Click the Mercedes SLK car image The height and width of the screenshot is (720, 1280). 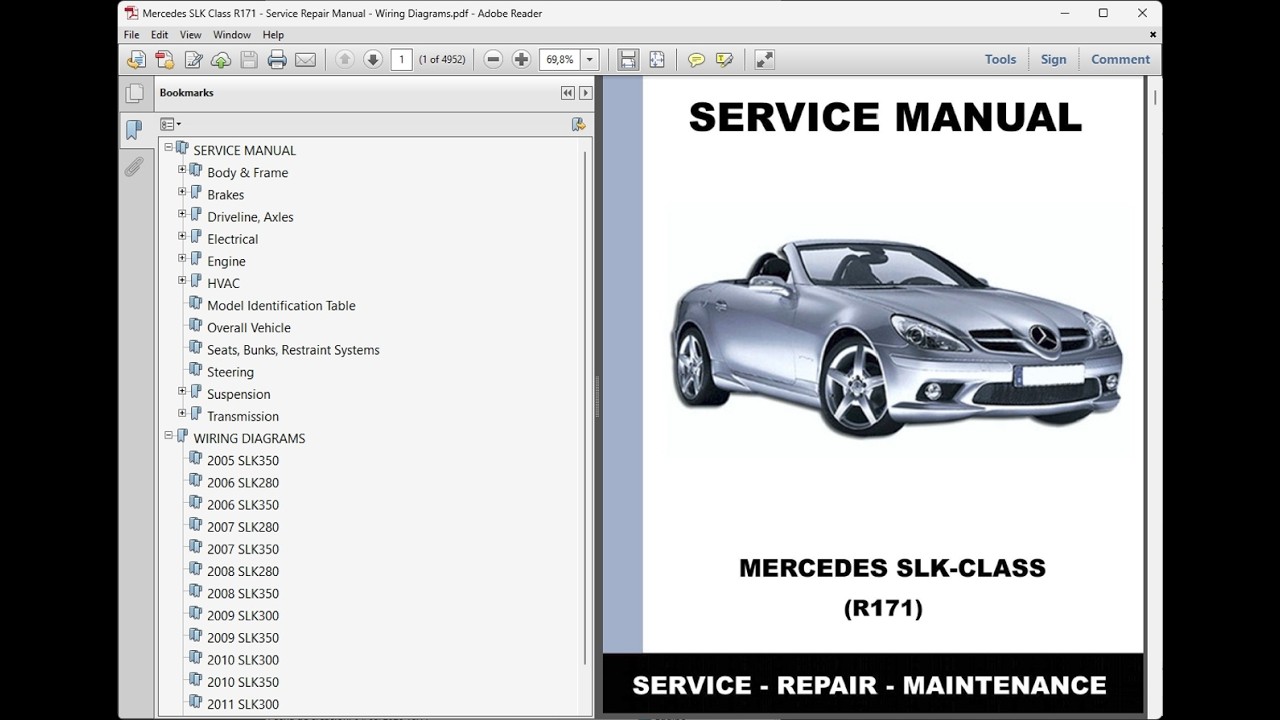point(896,336)
